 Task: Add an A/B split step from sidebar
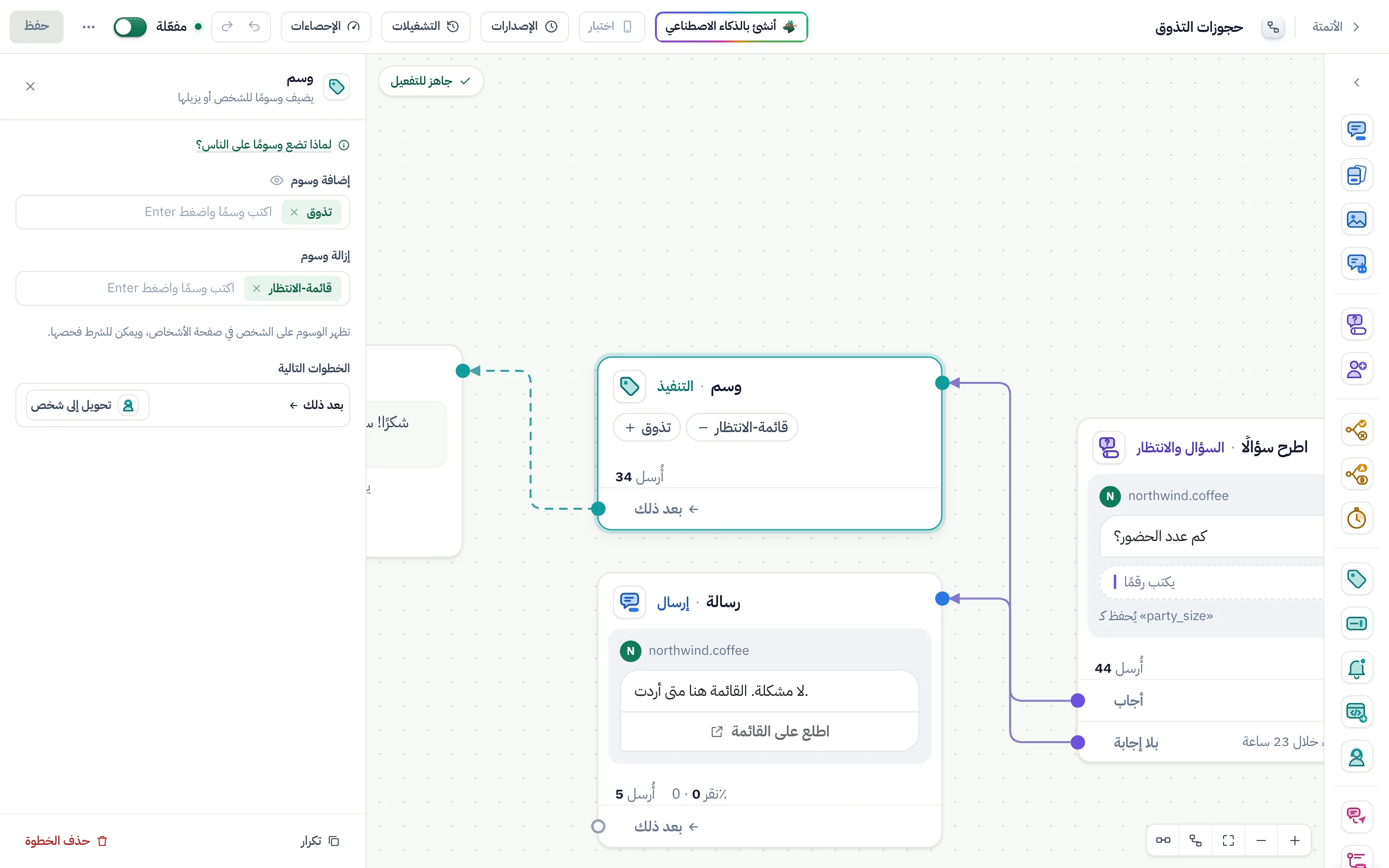(x=1356, y=474)
